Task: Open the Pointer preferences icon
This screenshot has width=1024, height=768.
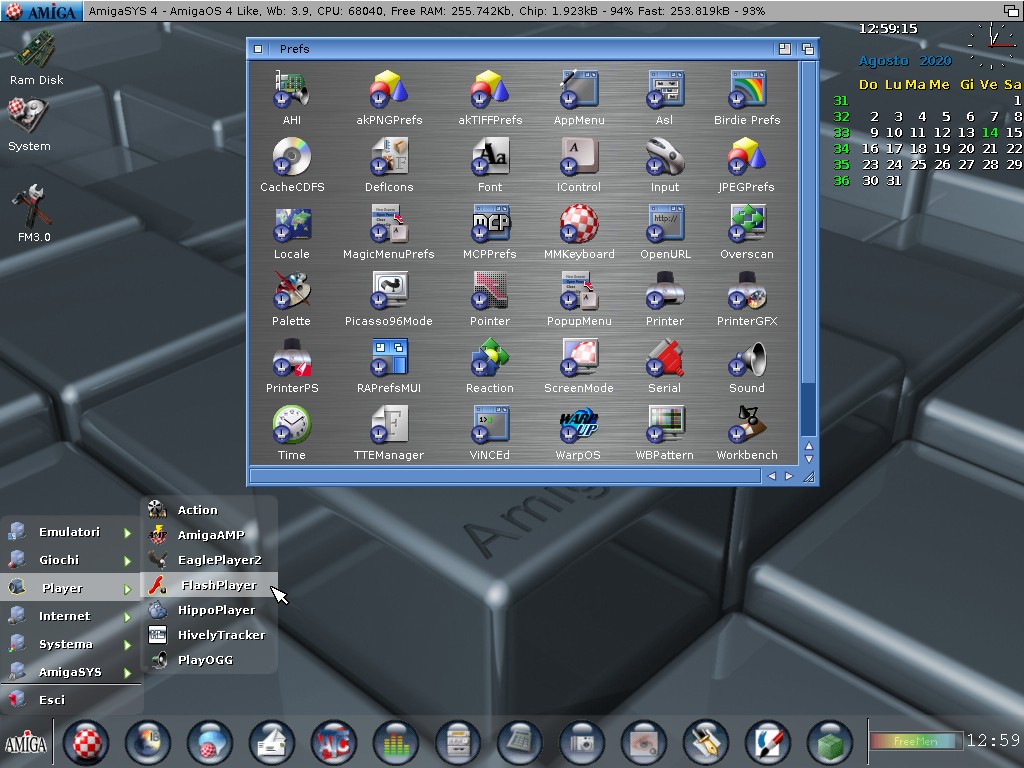Action: (489, 291)
